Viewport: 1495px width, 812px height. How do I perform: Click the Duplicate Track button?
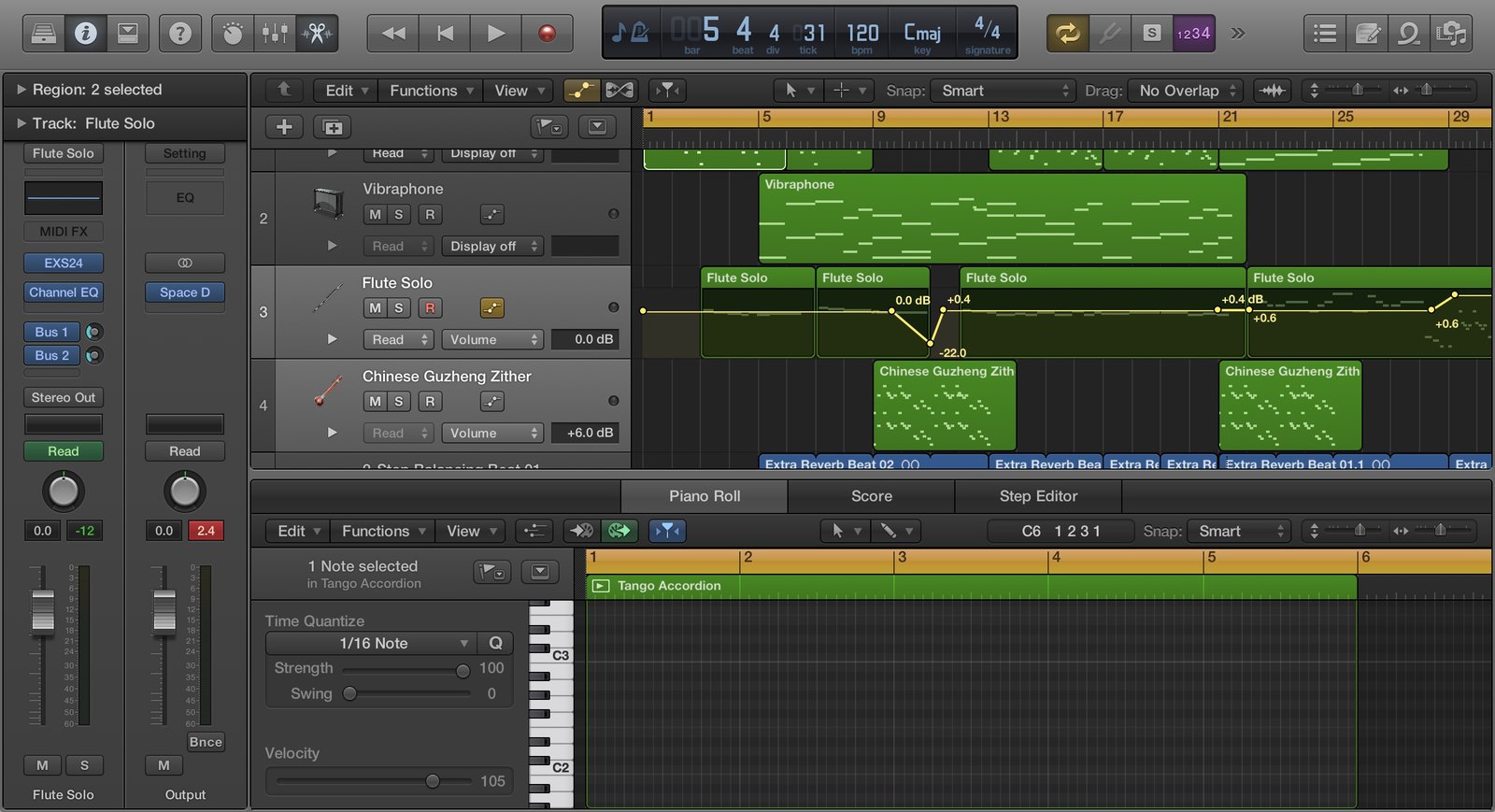333,127
